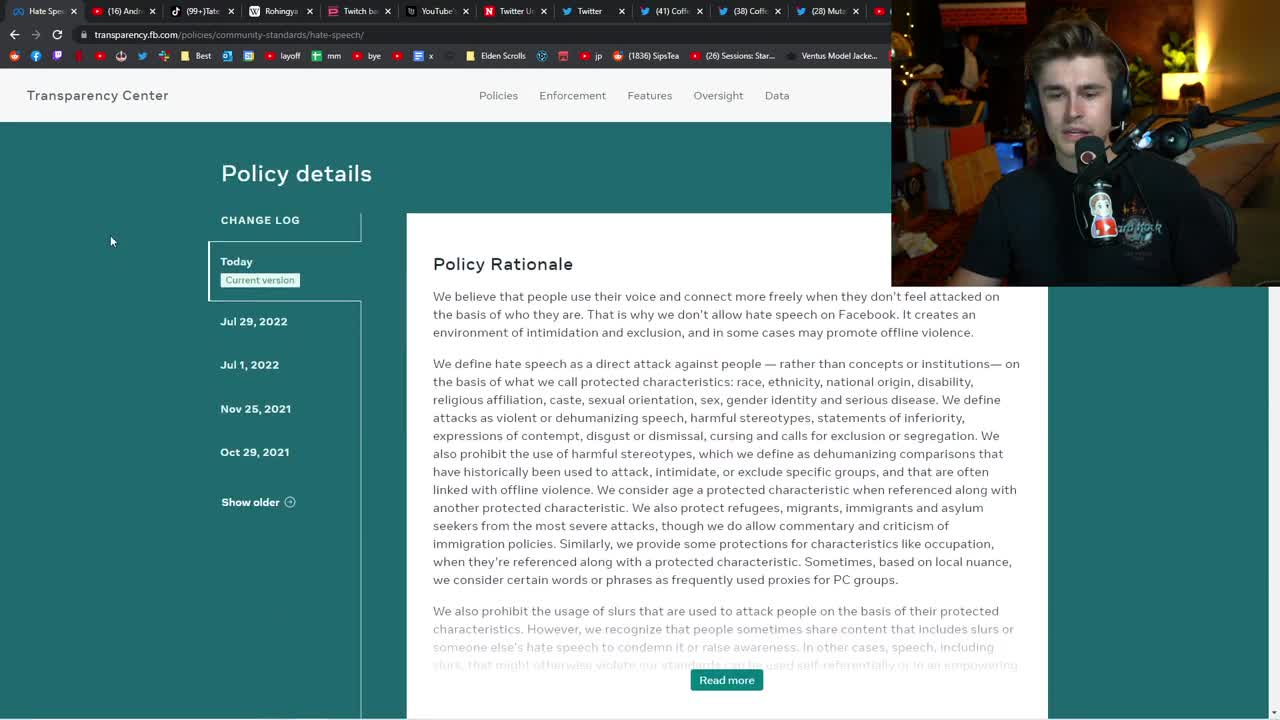The width and height of the screenshot is (1280, 720).
Task: Go back using the browser back arrow
Action: [14, 35]
